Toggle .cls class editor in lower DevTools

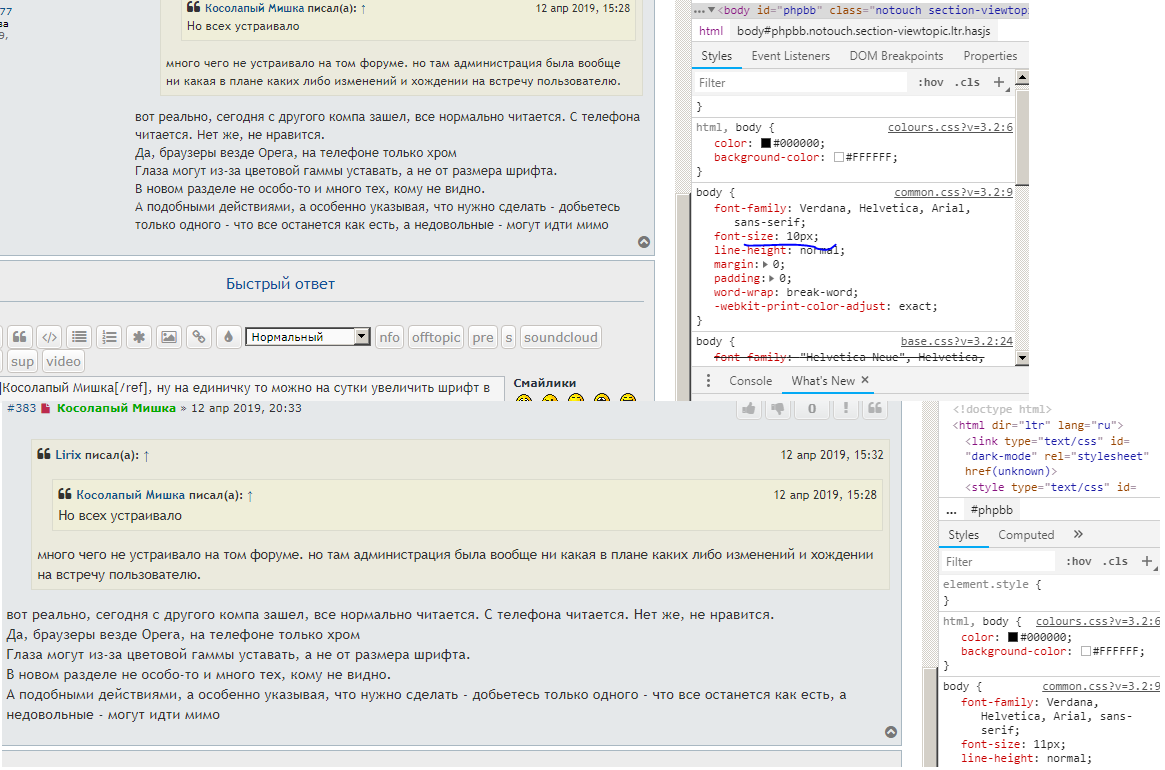tap(1114, 562)
